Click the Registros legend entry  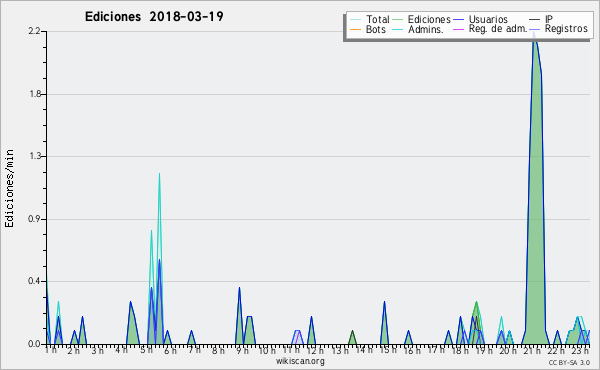[x=558, y=29]
